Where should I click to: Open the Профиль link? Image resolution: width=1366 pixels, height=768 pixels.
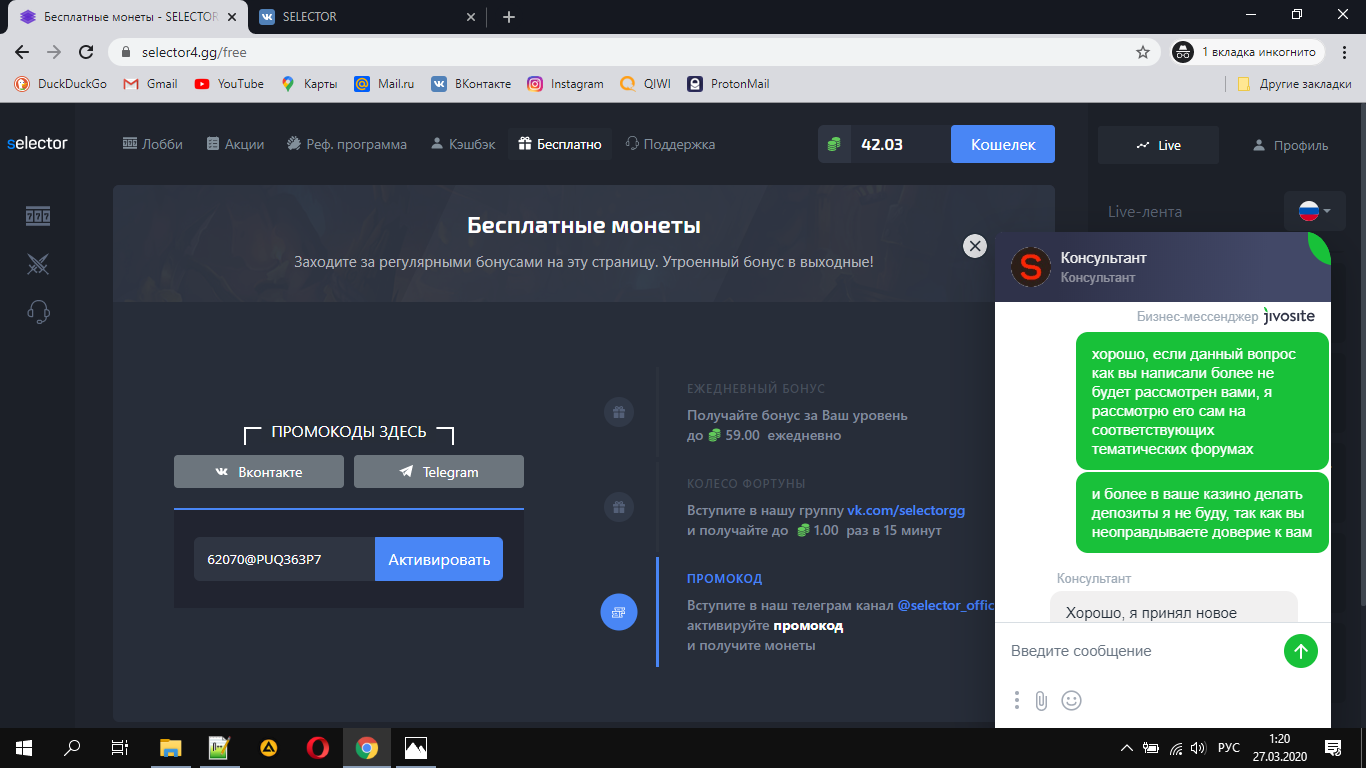tap(1290, 145)
